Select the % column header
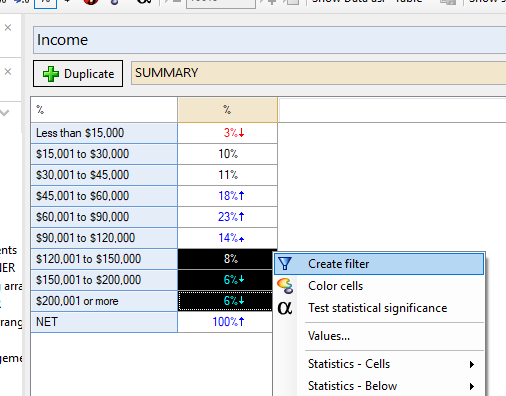 point(227,110)
